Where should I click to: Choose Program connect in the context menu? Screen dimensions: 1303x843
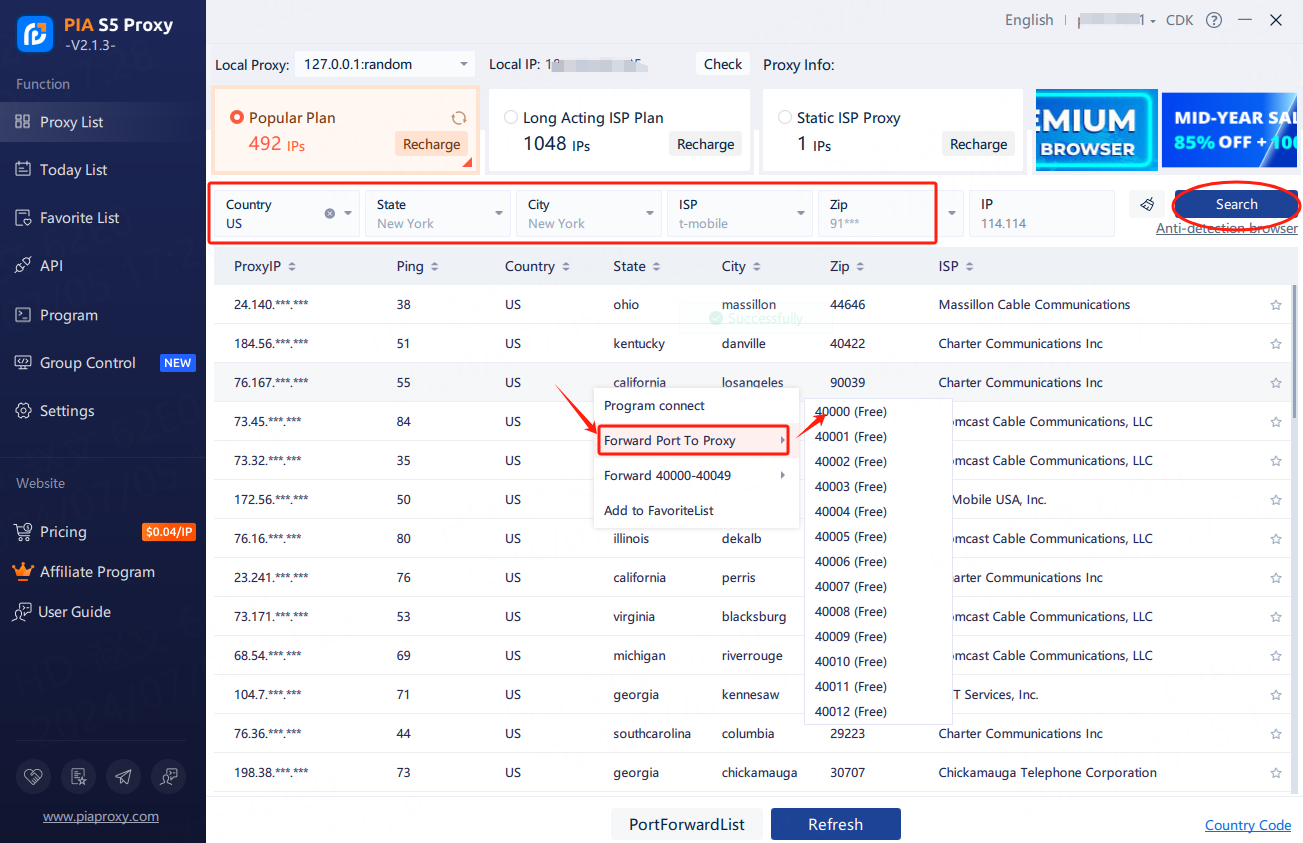tap(696, 406)
